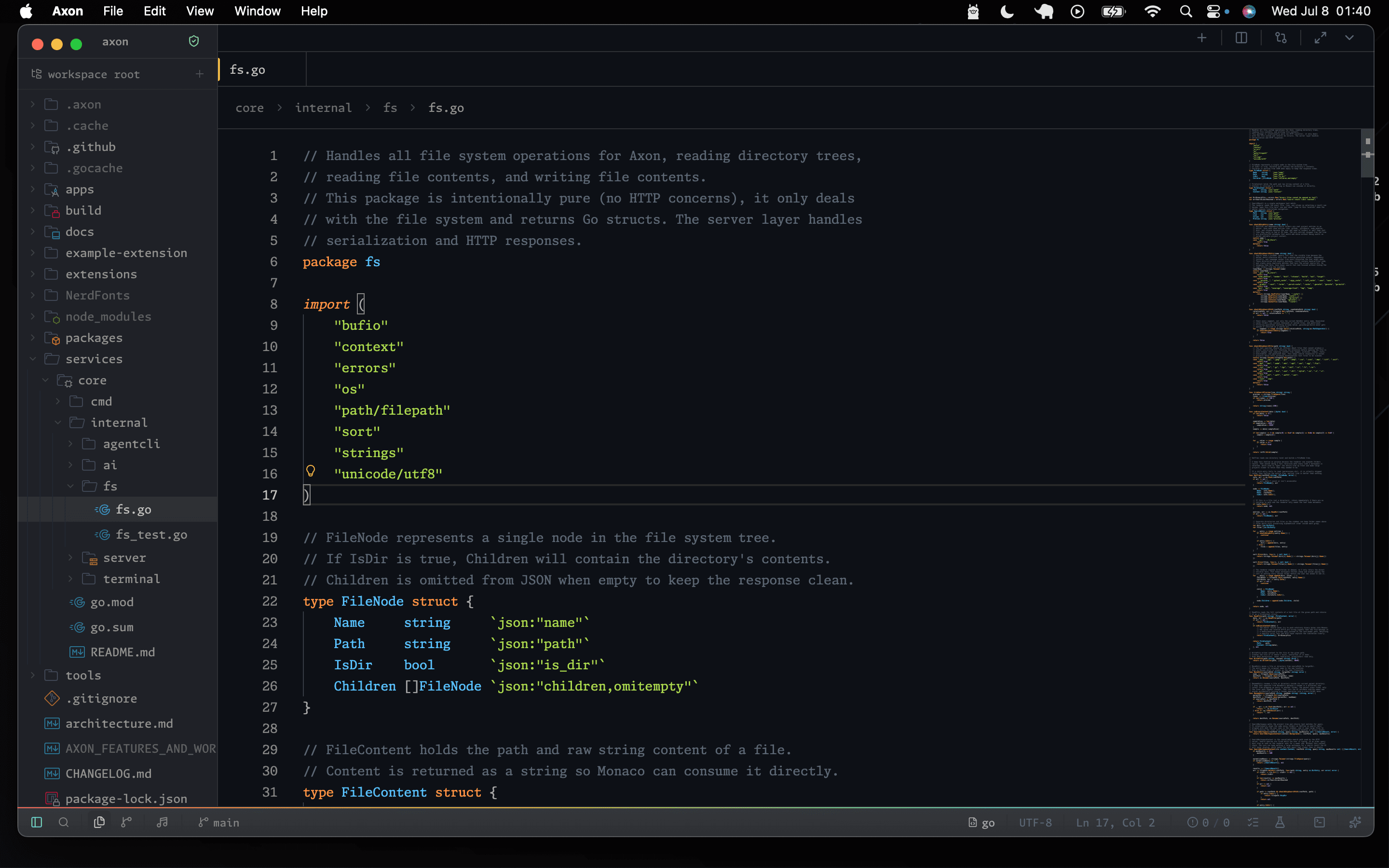Open the View menu
The height and width of the screenshot is (868, 1389).
(200, 11)
